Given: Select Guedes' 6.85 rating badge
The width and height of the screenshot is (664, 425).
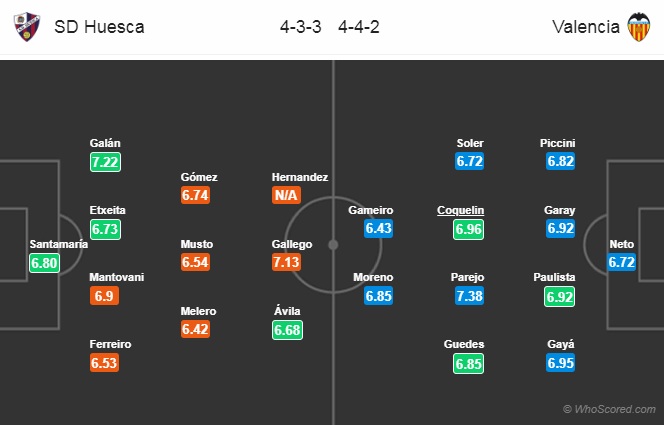Looking at the screenshot, I should (468, 364).
